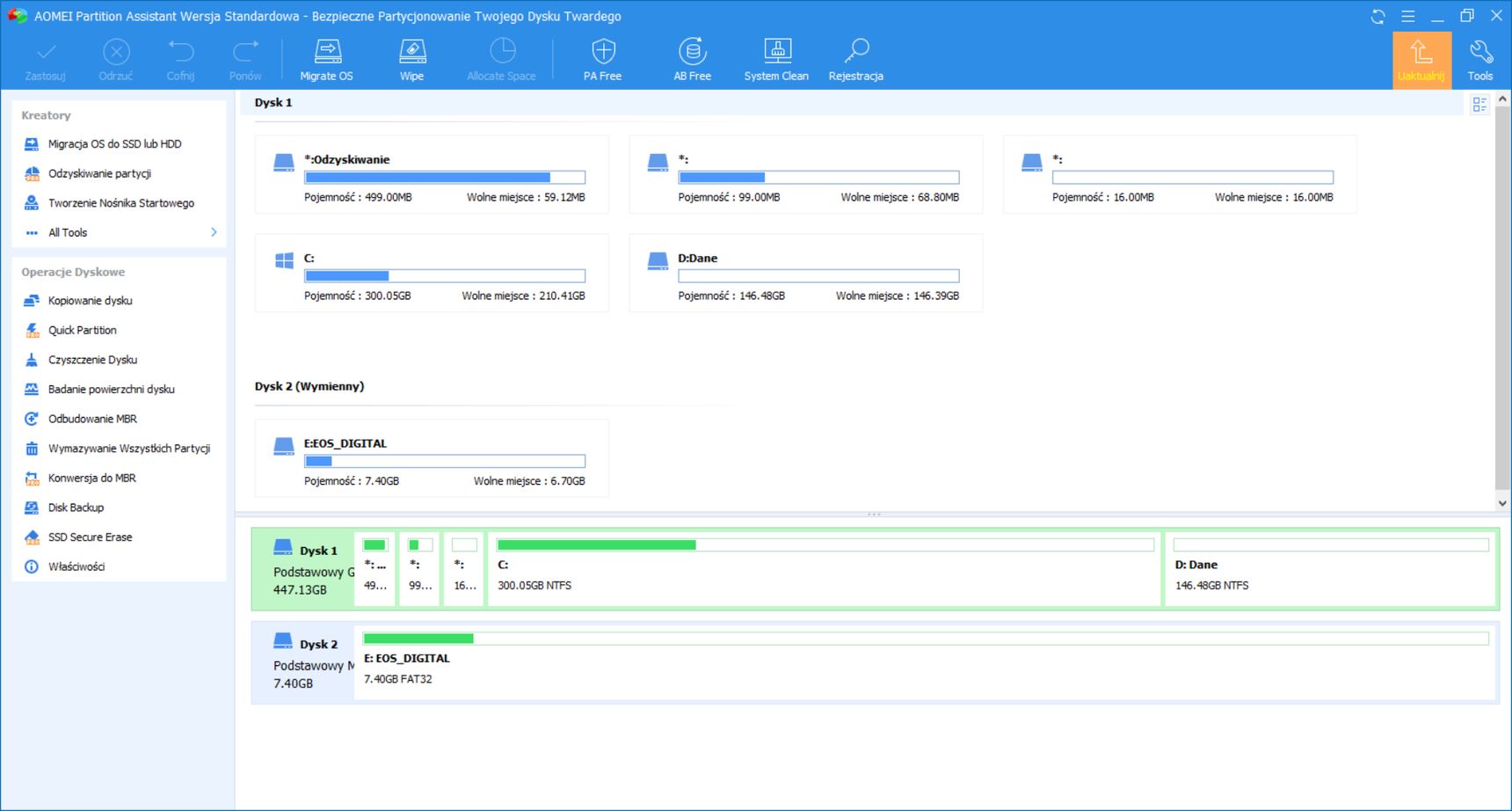
Task: Select the C: partition card
Action: coord(432,273)
